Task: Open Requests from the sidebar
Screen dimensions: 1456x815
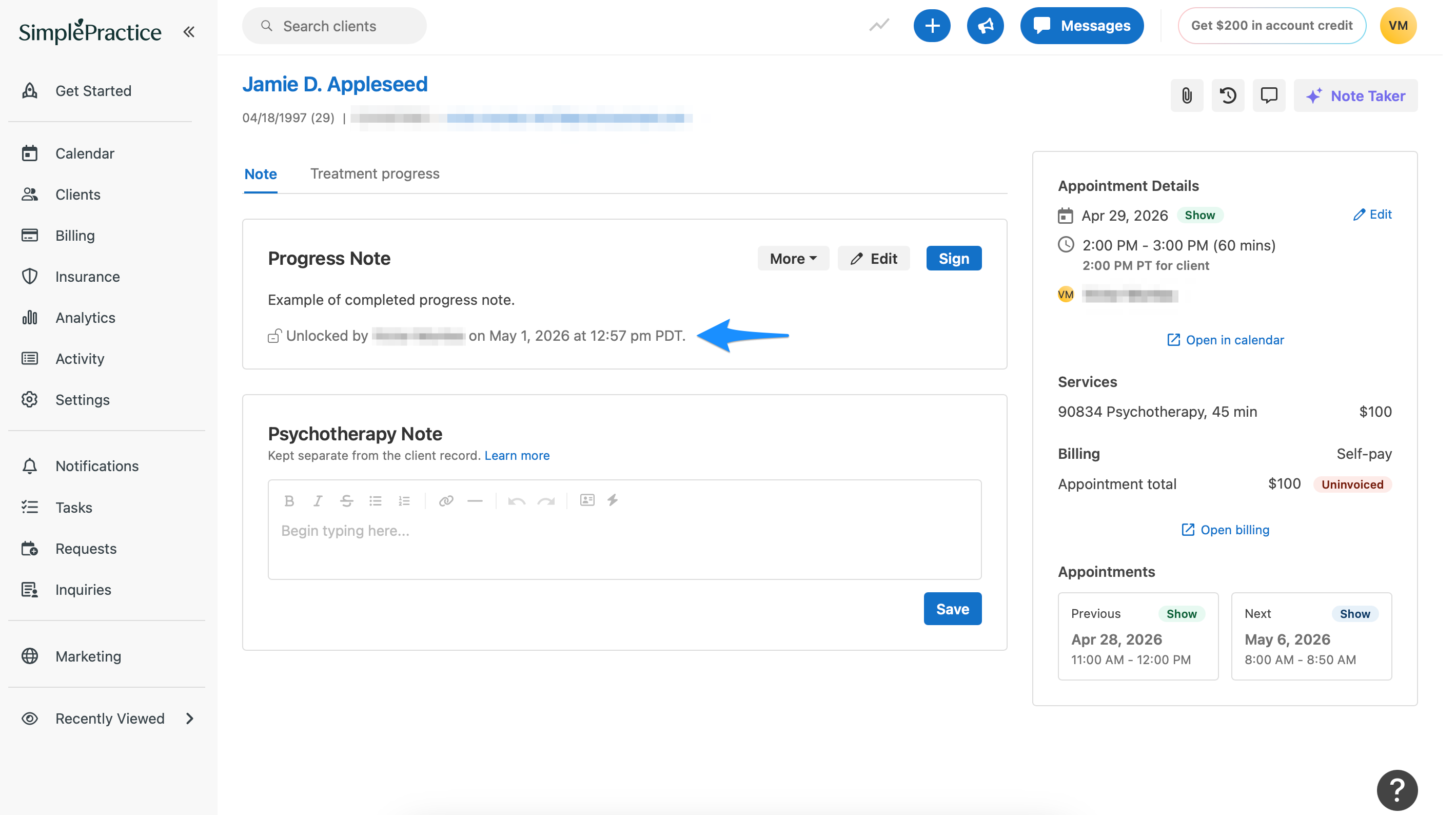Action: (x=86, y=549)
